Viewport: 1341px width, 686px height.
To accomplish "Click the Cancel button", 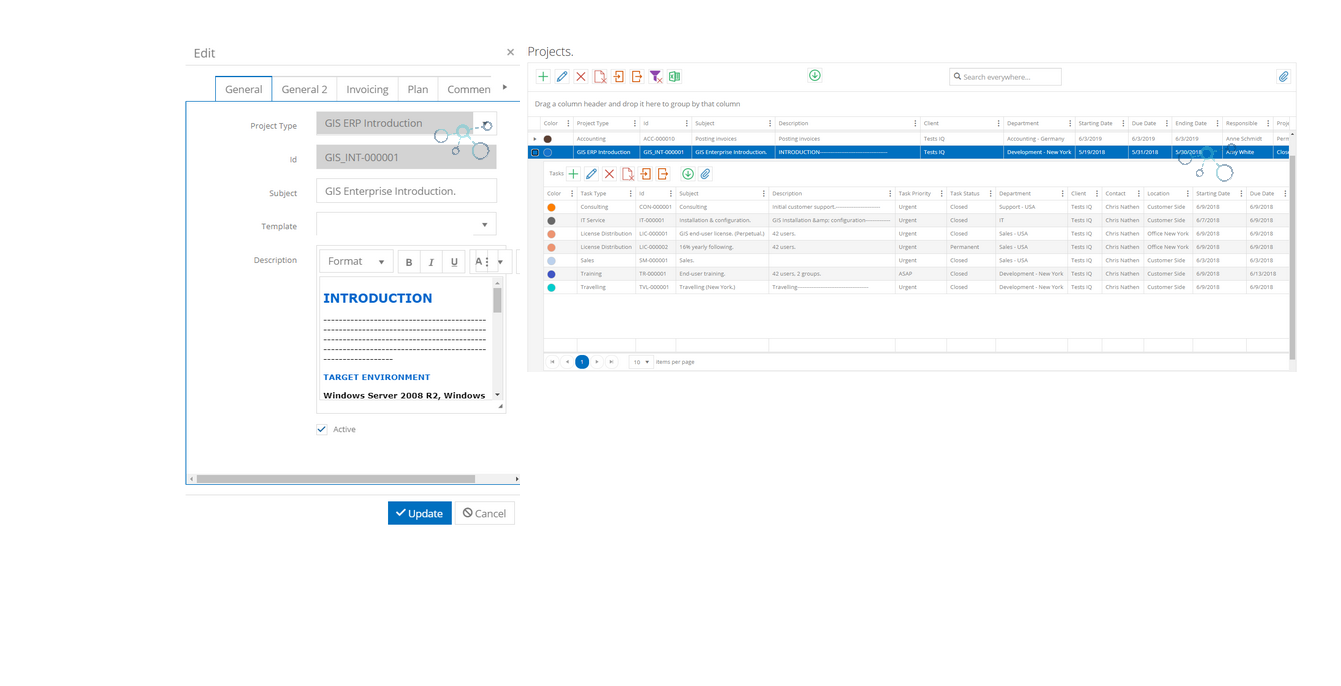I will tap(485, 513).
